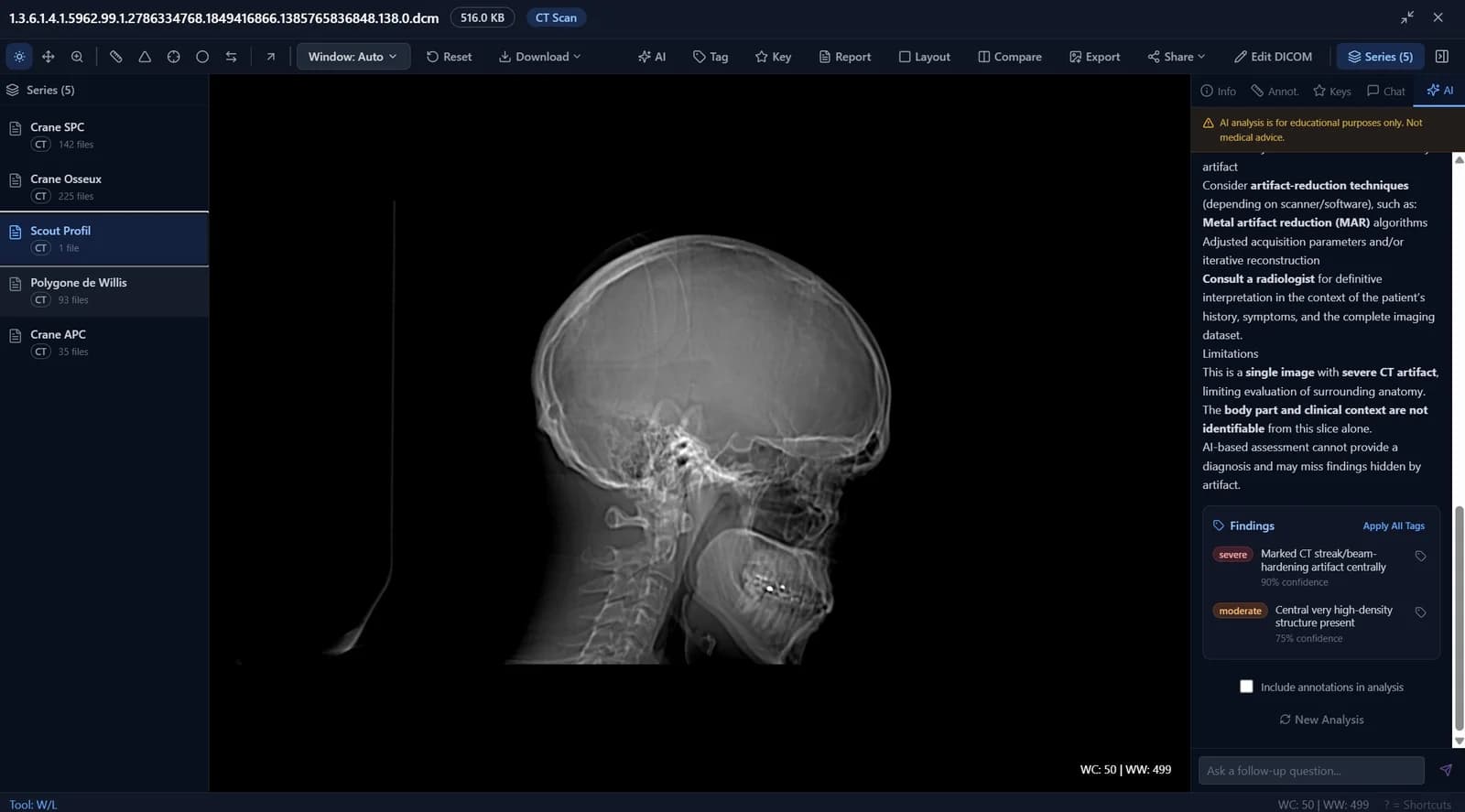Click the AI panel scrollbar thumb
Image resolution: width=1465 pixels, height=812 pixels.
[x=1459, y=619]
